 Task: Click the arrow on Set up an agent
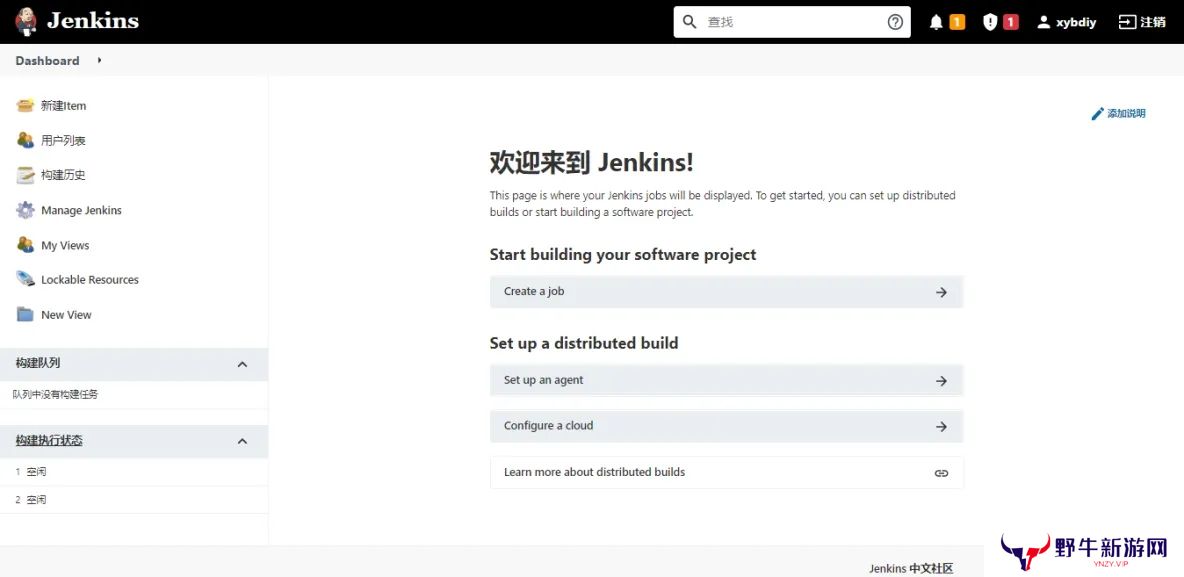point(941,381)
